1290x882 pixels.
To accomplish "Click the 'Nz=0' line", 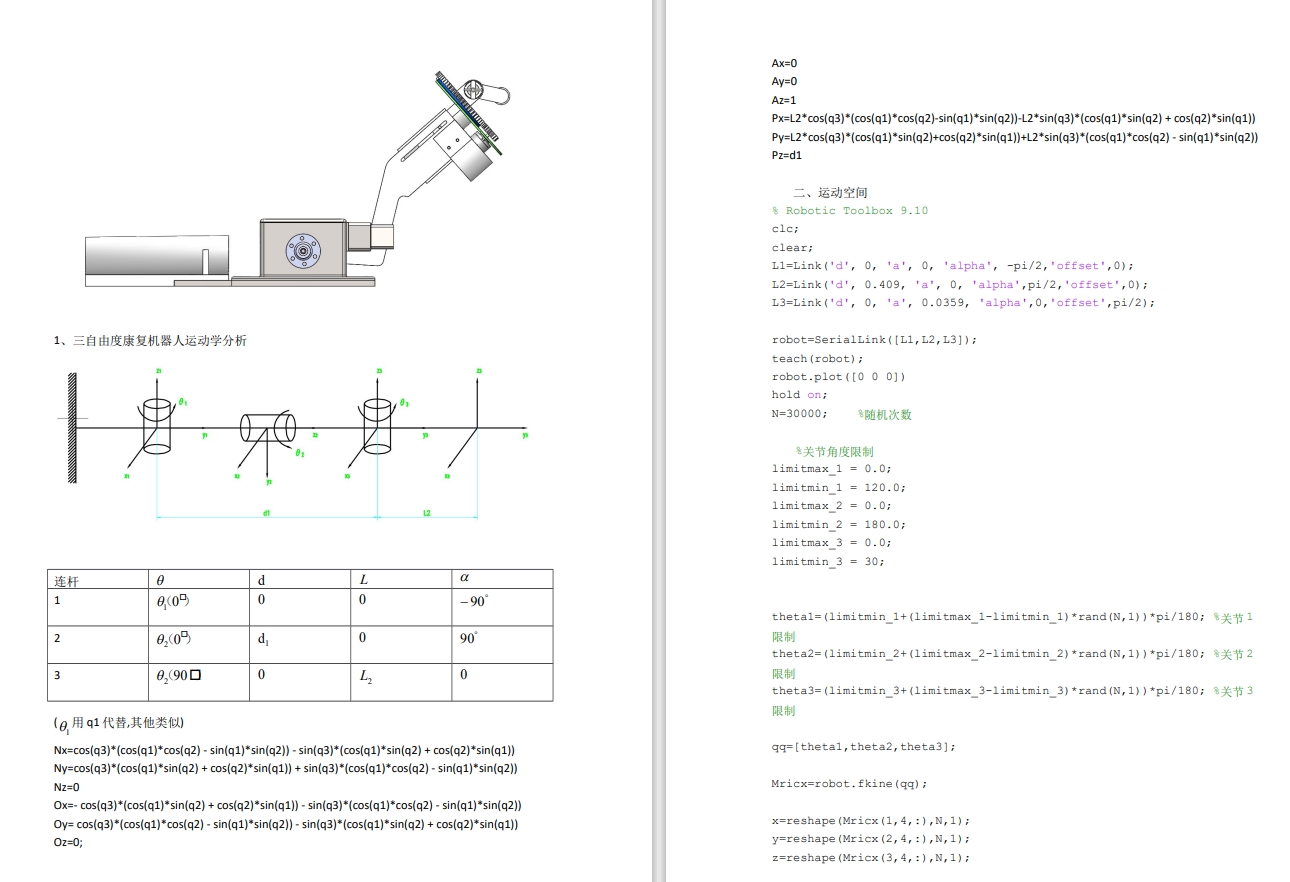I will [x=67, y=787].
